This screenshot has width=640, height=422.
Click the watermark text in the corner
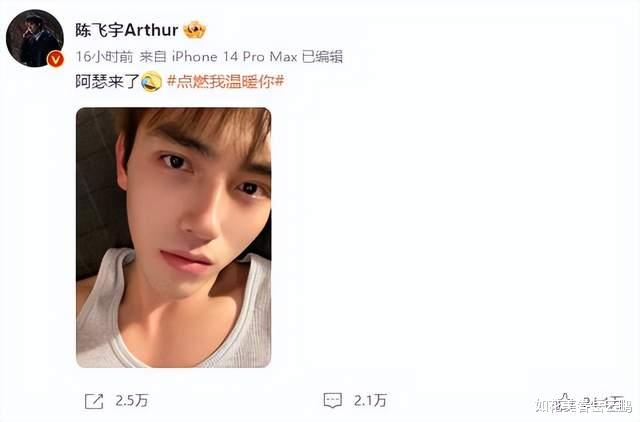(x=584, y=406)
